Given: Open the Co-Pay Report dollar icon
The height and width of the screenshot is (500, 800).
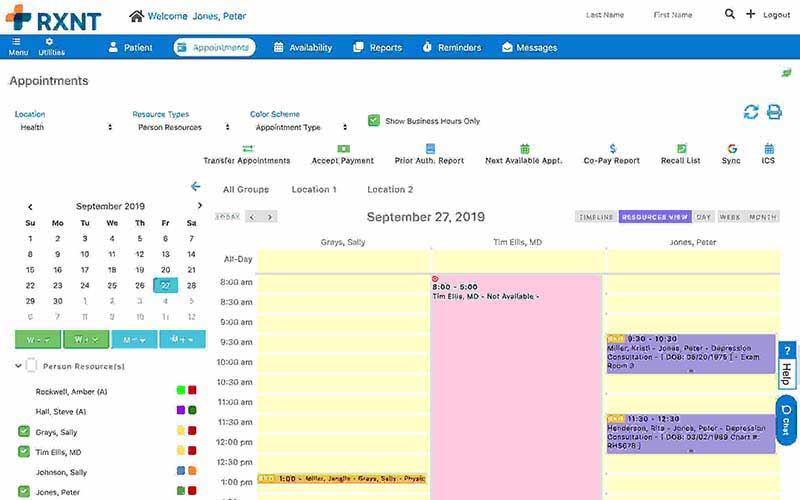Looking at the screenshot, I should click(x=613, y=148).
